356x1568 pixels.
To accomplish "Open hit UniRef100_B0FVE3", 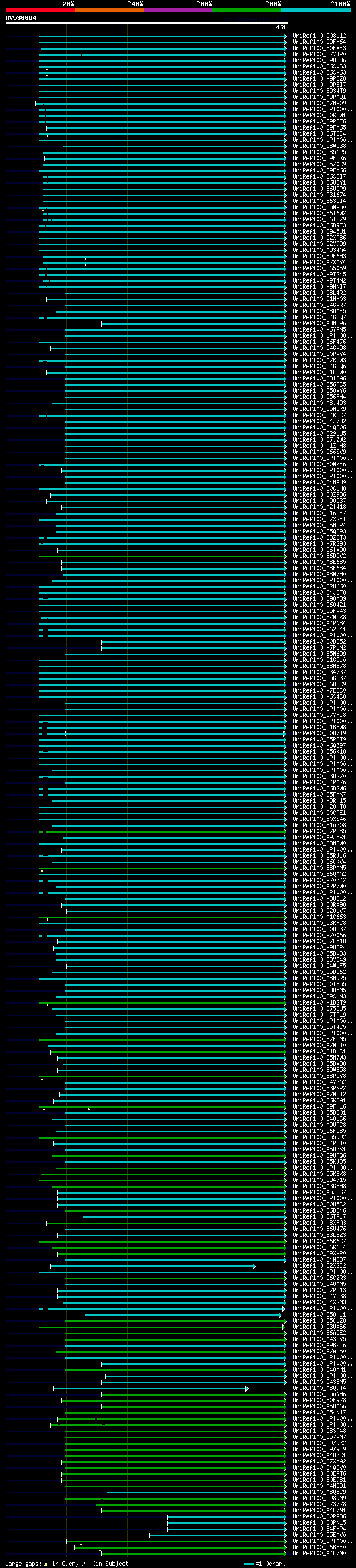I will 319,48.
